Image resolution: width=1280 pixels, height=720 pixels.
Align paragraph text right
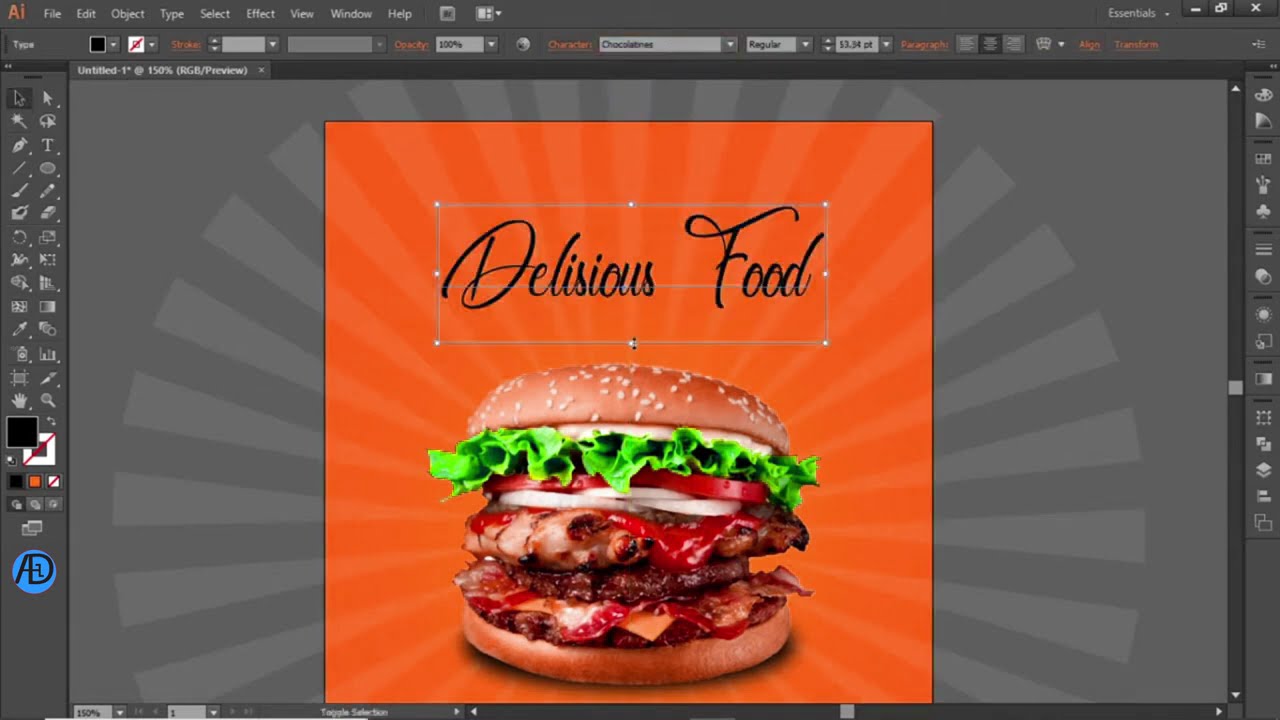[x=1014, y=44]
